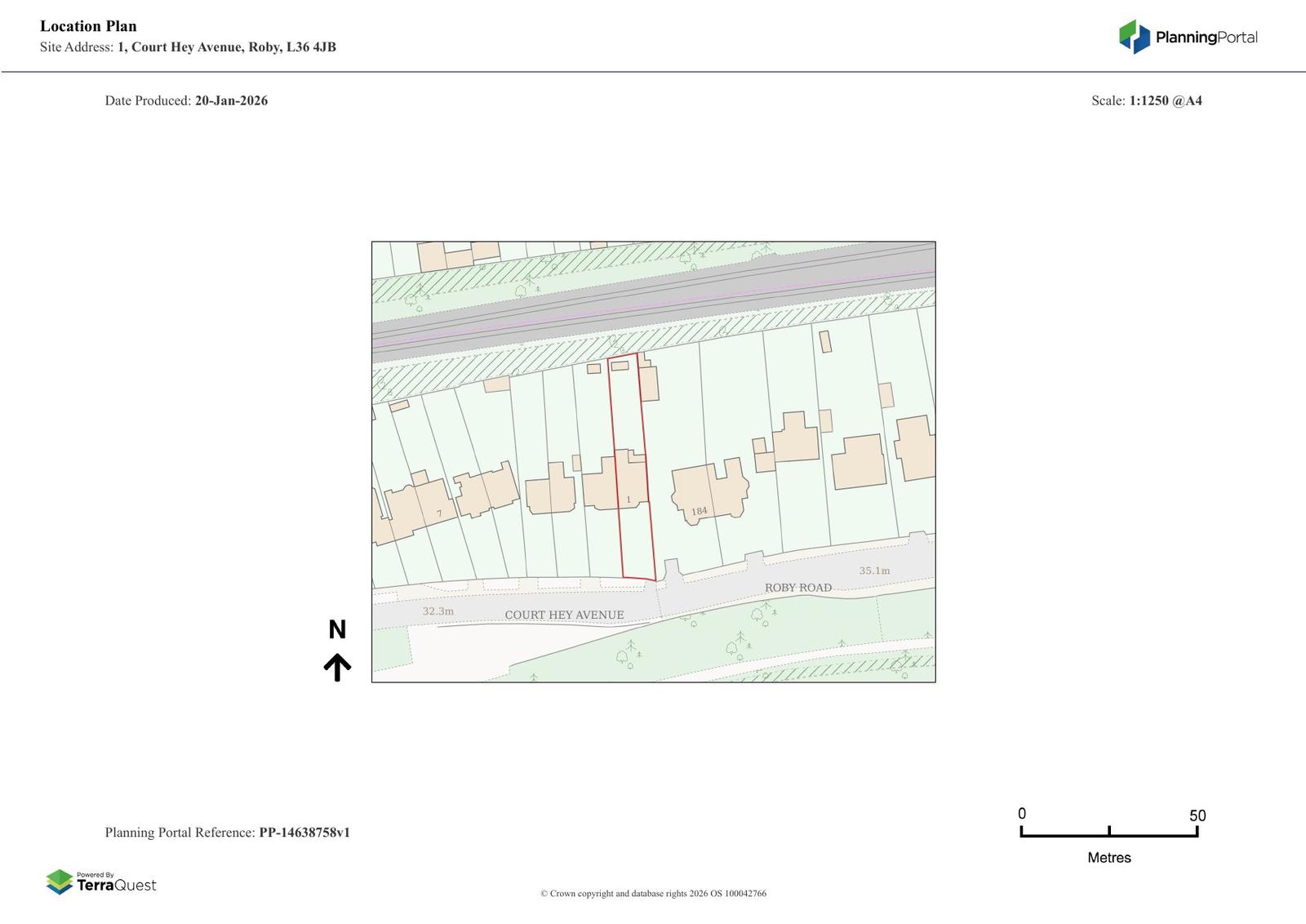The image size is (1306, 924).
Task: Click the 35.1m spot height label
Action: click(874, 571)
